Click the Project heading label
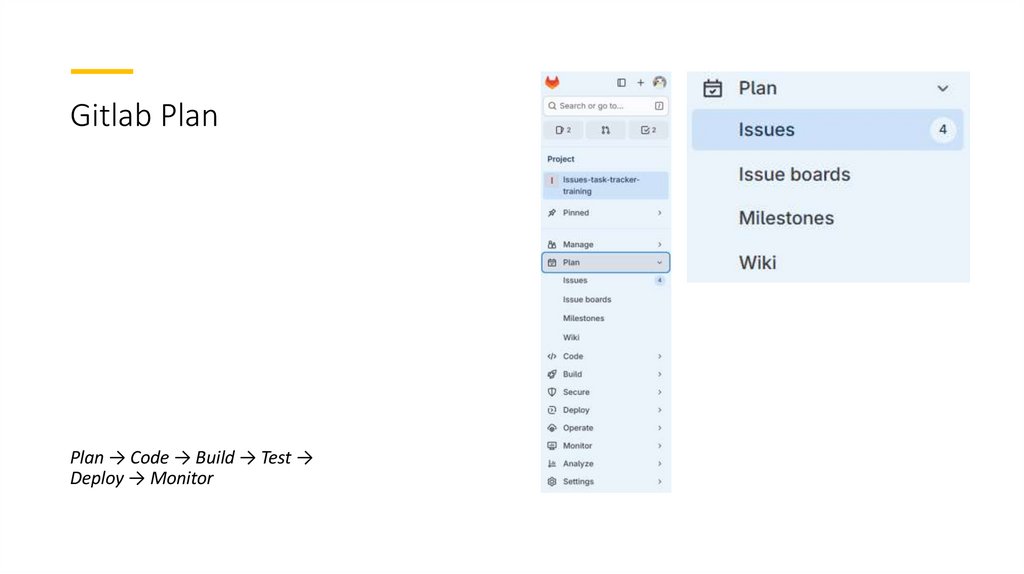Viewport: 1024px width, 574px height. coord(560,159)
